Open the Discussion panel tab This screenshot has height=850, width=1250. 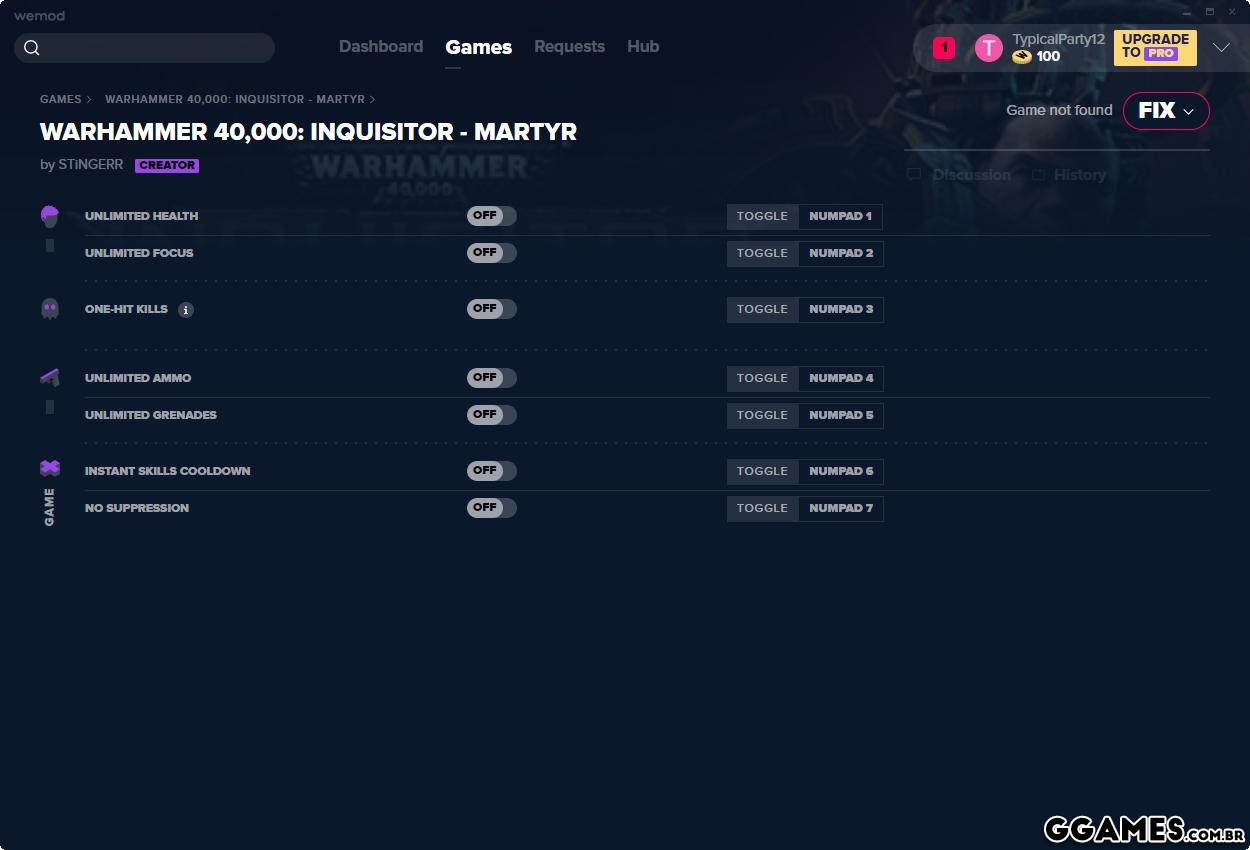click(971, 175)
